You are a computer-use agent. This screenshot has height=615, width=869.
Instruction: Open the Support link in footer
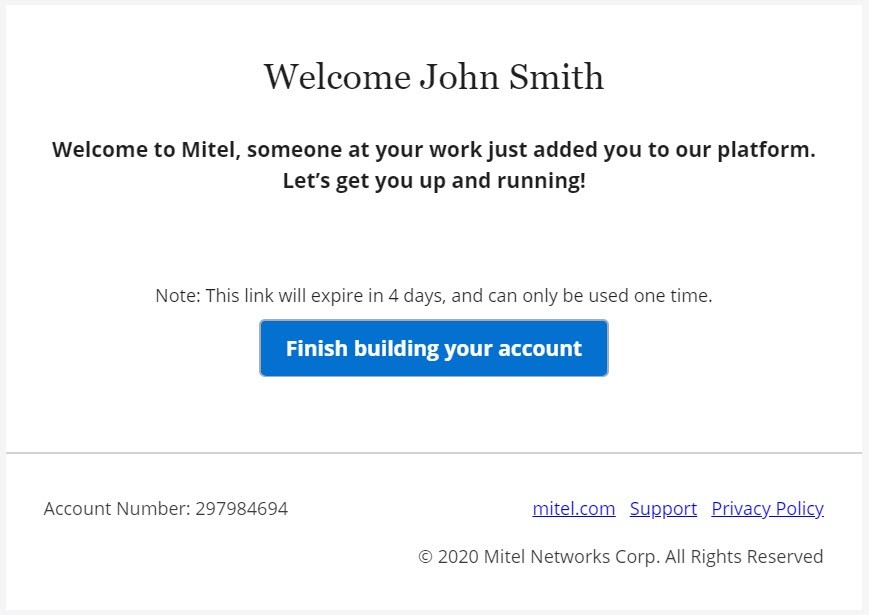(663, 508)
